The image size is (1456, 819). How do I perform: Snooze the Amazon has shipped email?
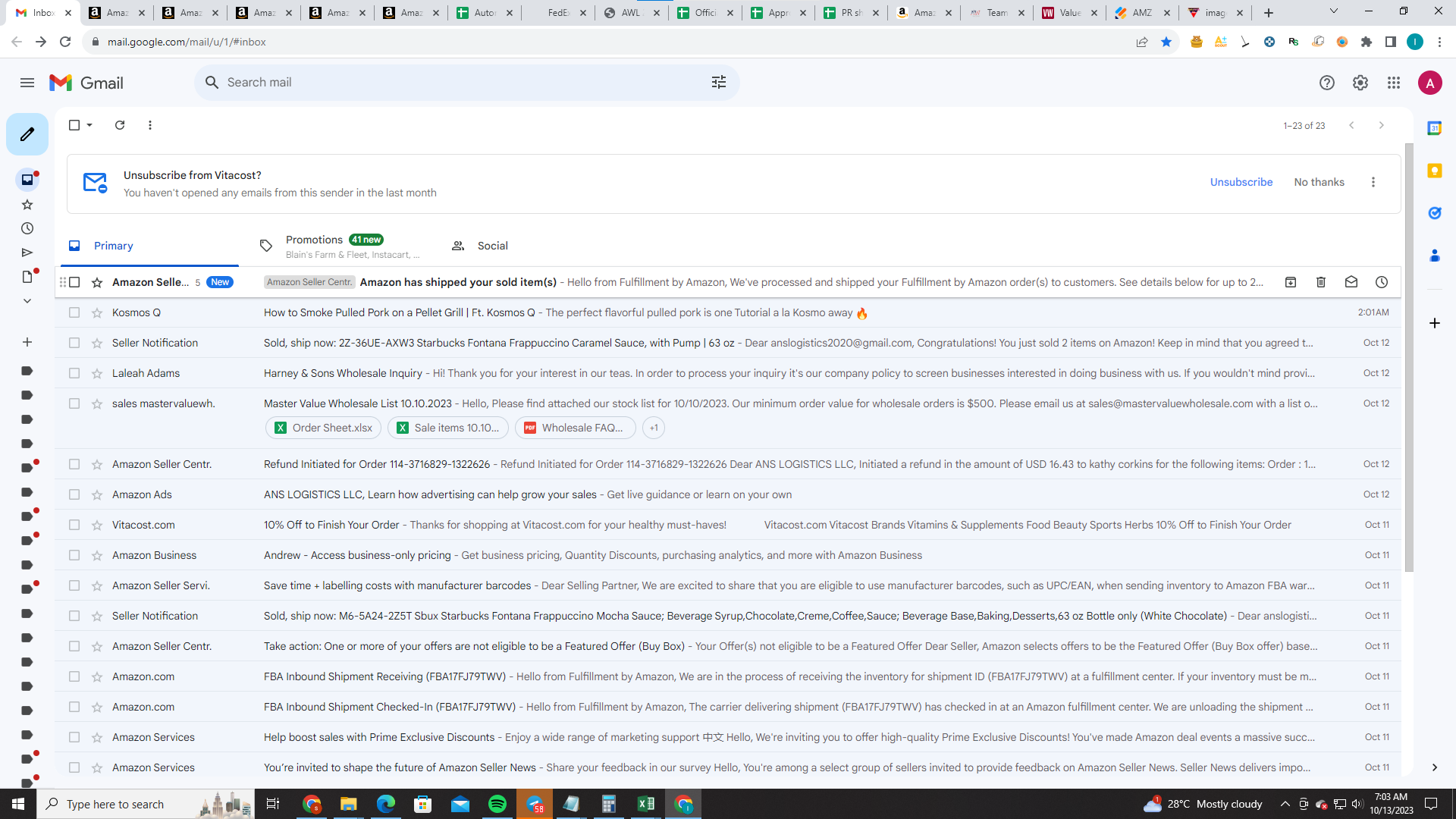pyautogui.click(x=1382, y=282)
